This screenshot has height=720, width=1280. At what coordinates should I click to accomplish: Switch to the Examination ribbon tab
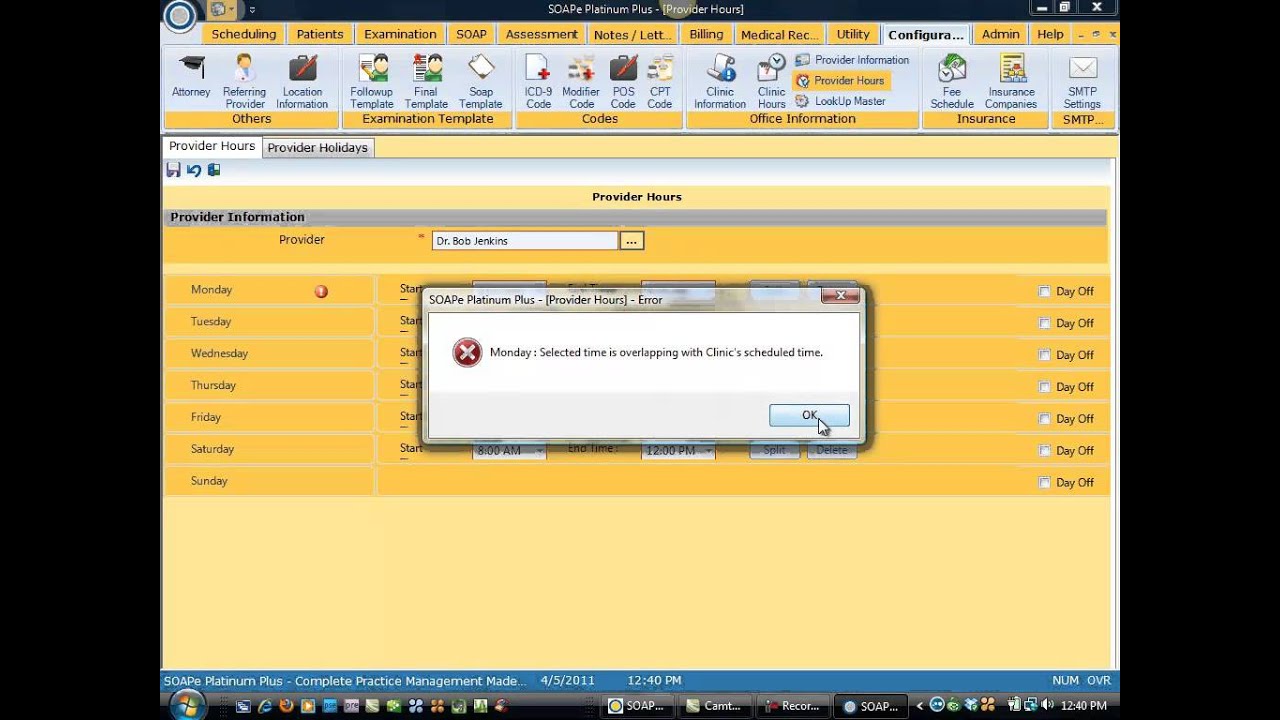click(400, 34)
